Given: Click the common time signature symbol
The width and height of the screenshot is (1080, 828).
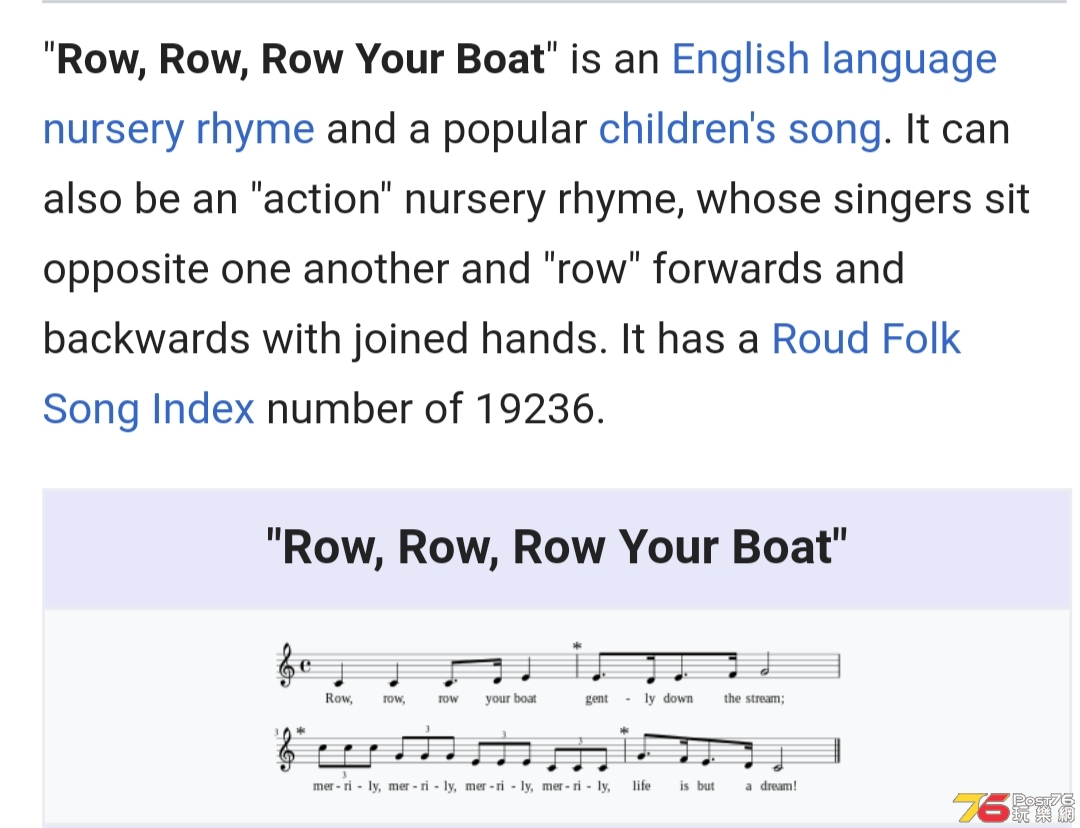Looking at the screenshot, I should [x=305, y=665].
